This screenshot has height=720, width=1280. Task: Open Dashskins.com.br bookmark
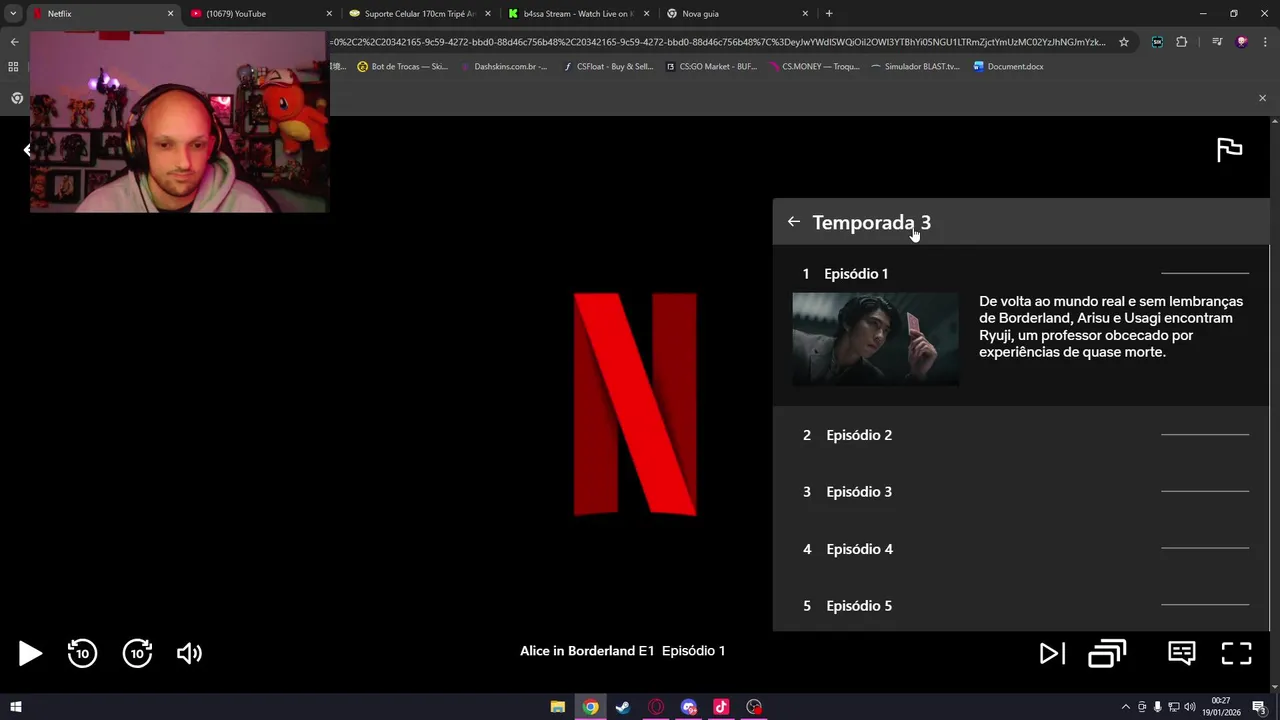click(x=504, y=67)
